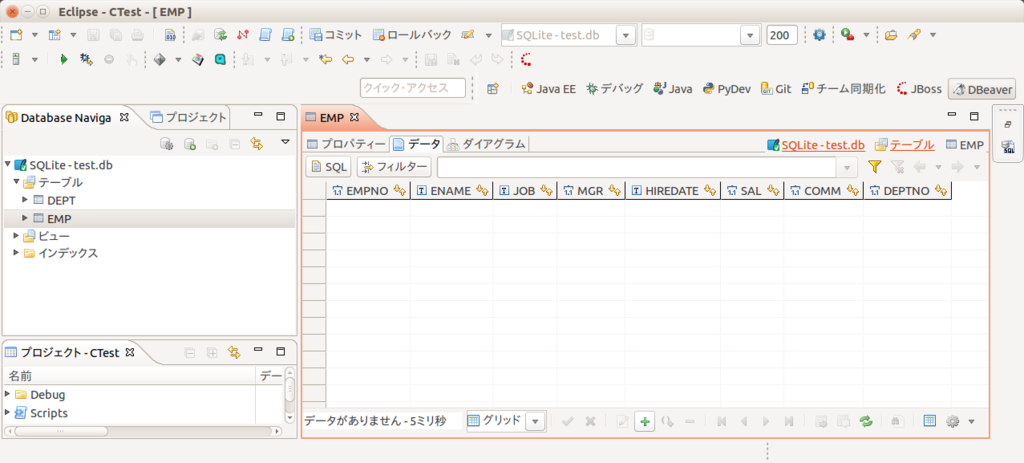Click the red JBoss ring icon in second toolbar
This screenshot has width=1024, height=463.
click(x=526, y=60)
